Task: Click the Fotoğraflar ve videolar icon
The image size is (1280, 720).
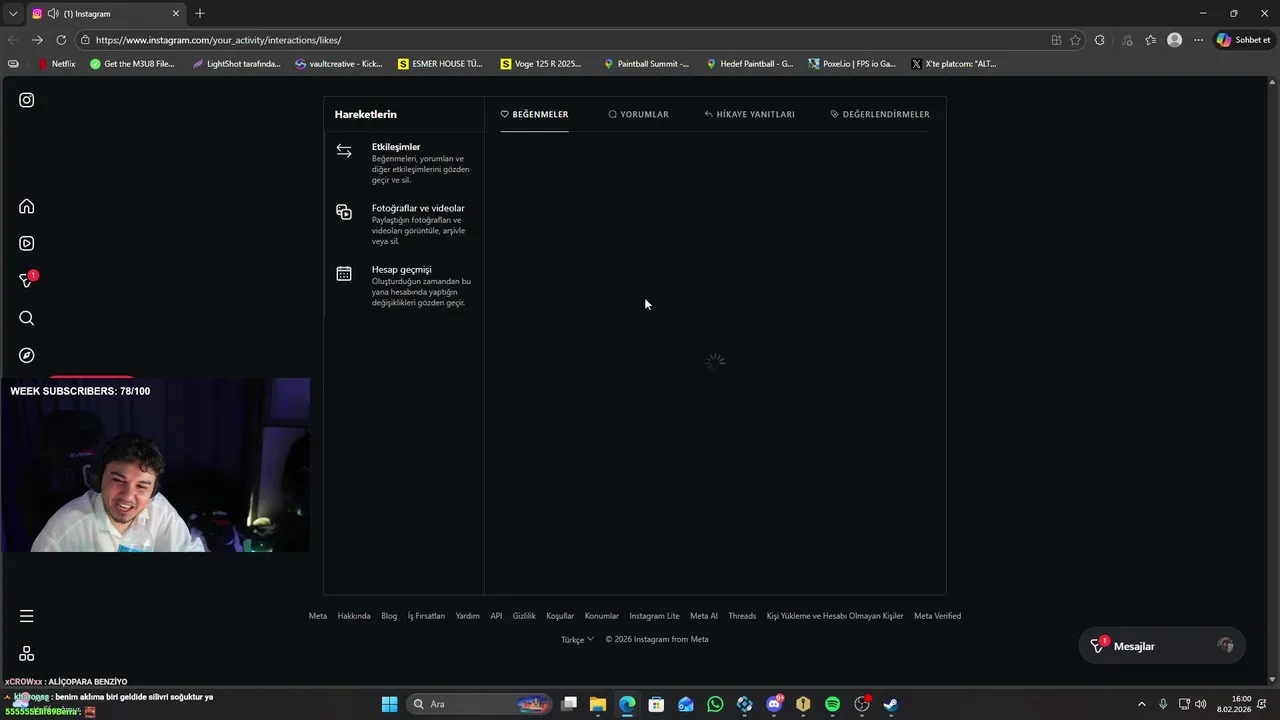Action: coord(344,212)
